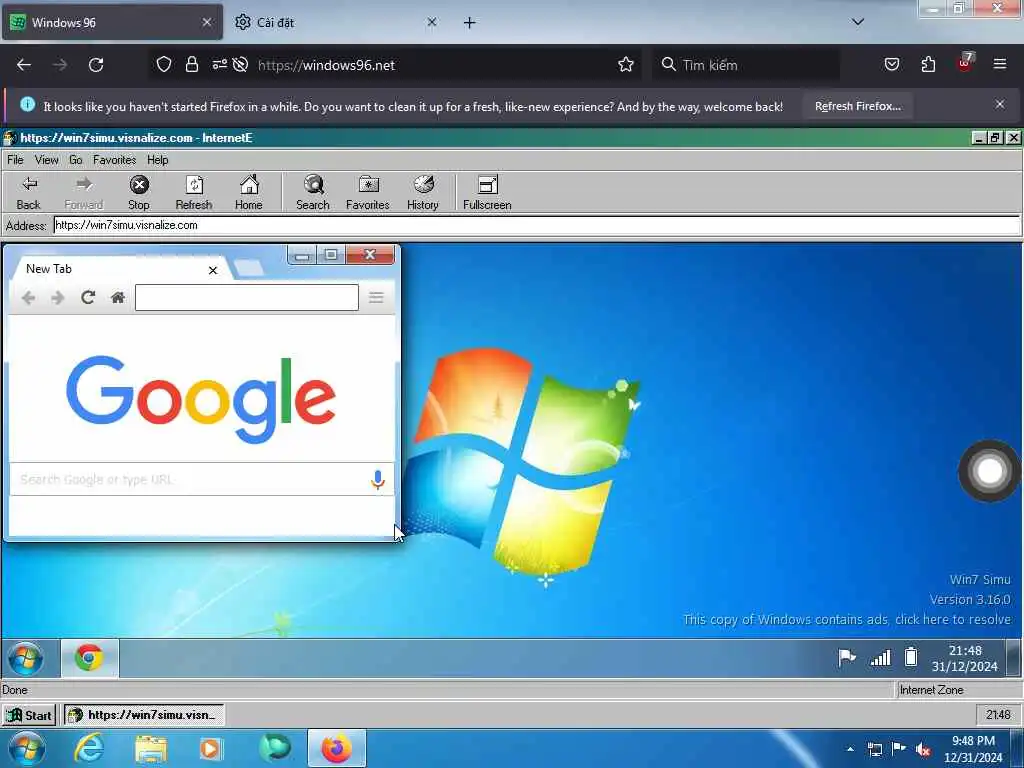Click Stop in the InternetE toolbar

coord(138,193)
